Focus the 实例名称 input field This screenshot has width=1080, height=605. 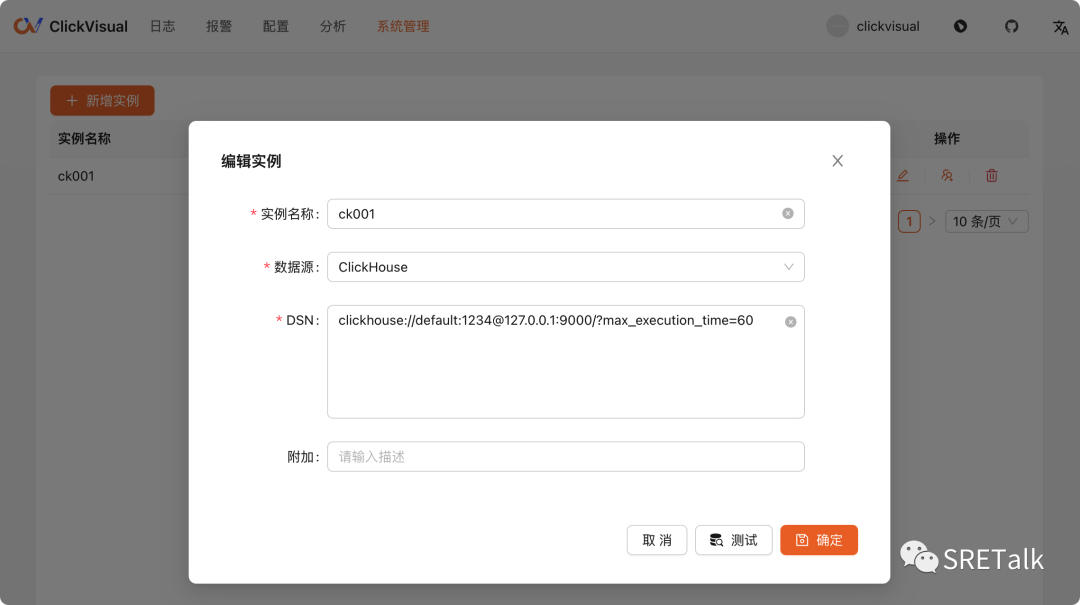[565, 214]
